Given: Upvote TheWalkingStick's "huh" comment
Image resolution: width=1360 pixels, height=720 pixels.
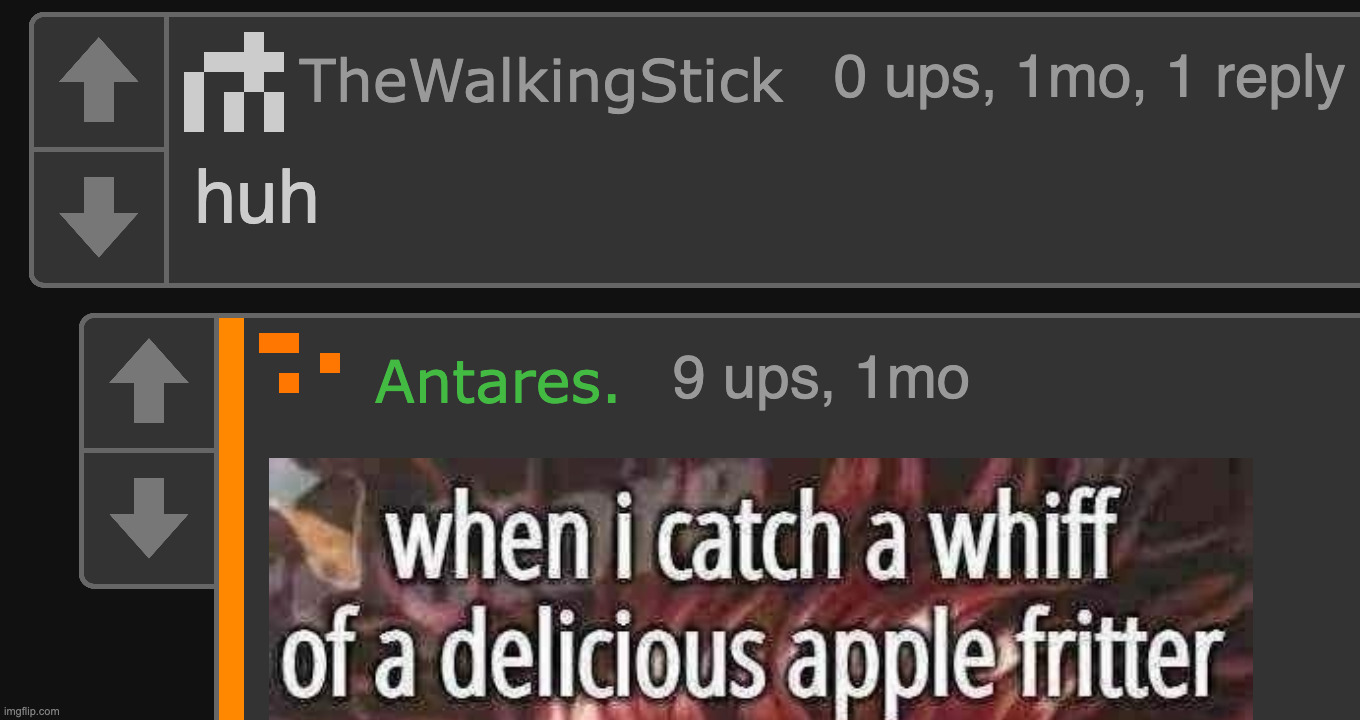Looking at the screenshot, I should 98,82.
